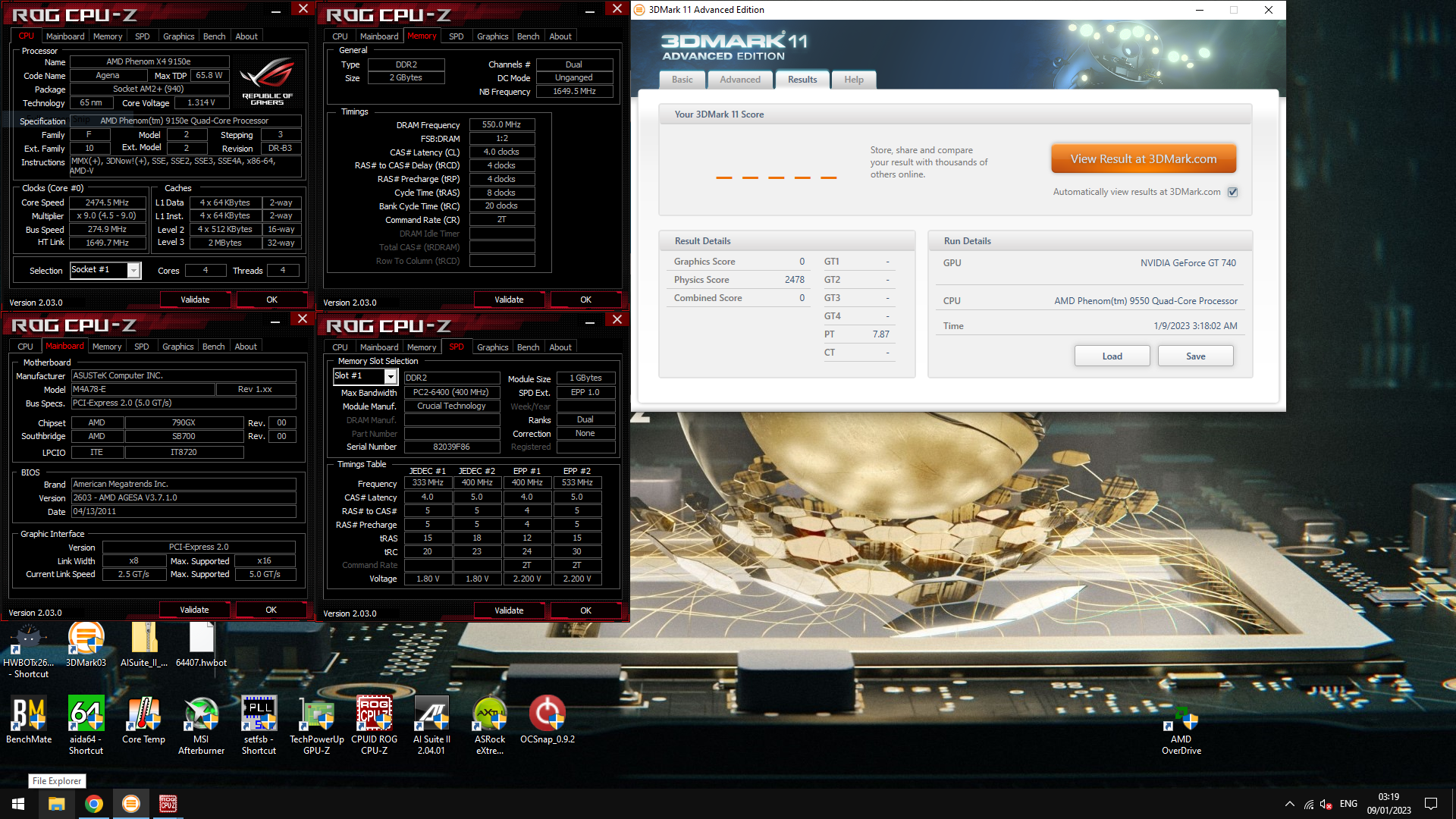The height and width of the screenshot is (819, 1456).
Task: Open About tab in SPD CPU-Z window
Action: point(560,347)
